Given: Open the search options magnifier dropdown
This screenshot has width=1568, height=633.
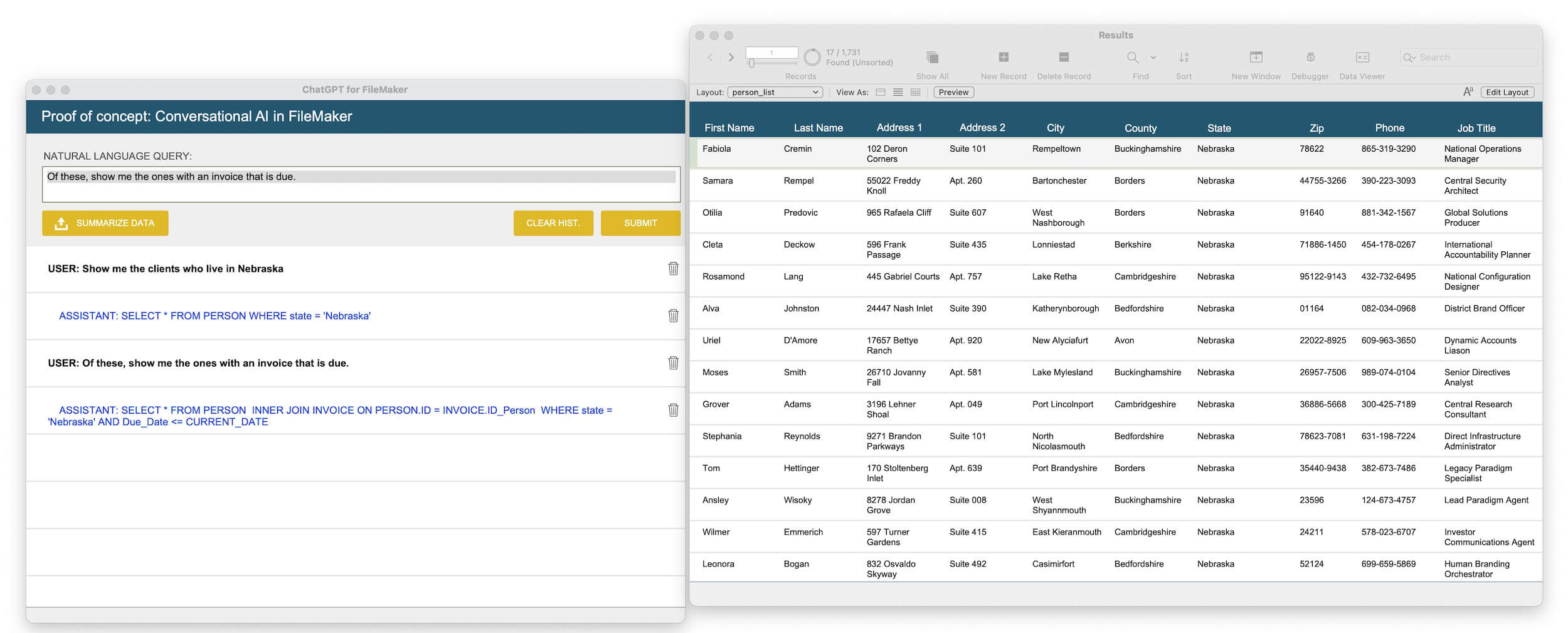Looking at the screenshot, I should (1409, 58).
